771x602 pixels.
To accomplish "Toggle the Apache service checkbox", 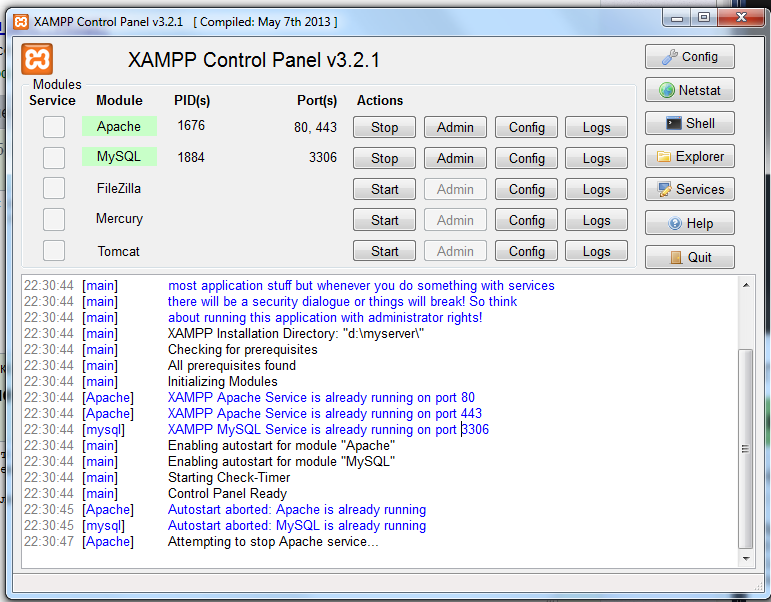I will pos(54,127).
